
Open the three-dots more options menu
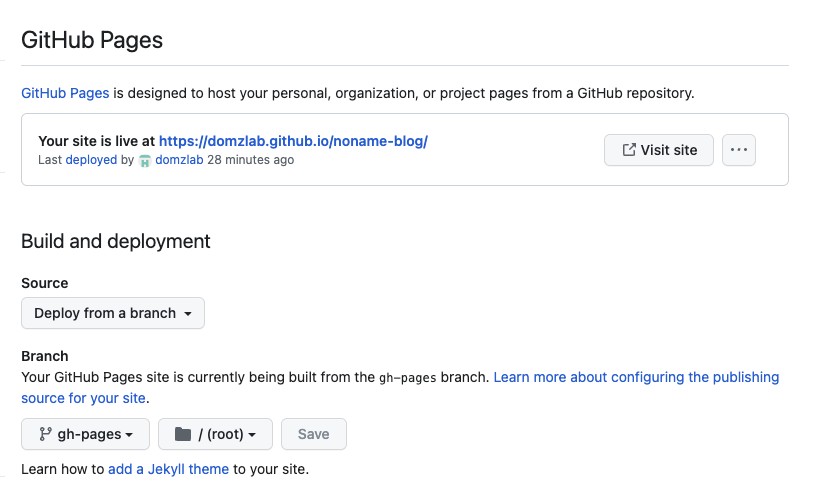pyautogui.click(x=739, y=150)
